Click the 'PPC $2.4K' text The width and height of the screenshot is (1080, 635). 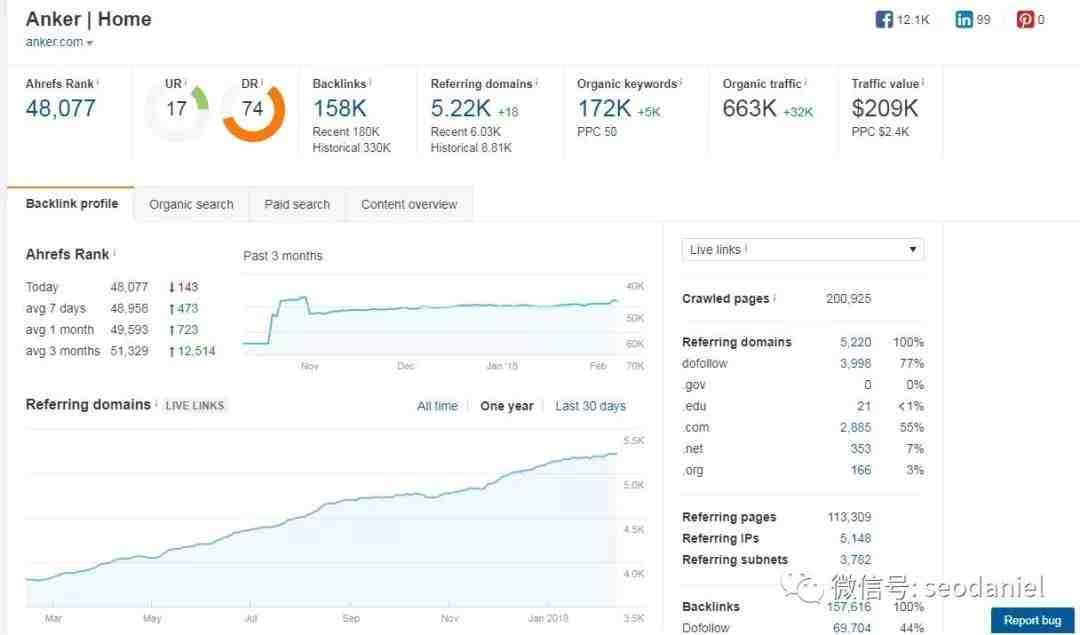click(x=880, y=132)
